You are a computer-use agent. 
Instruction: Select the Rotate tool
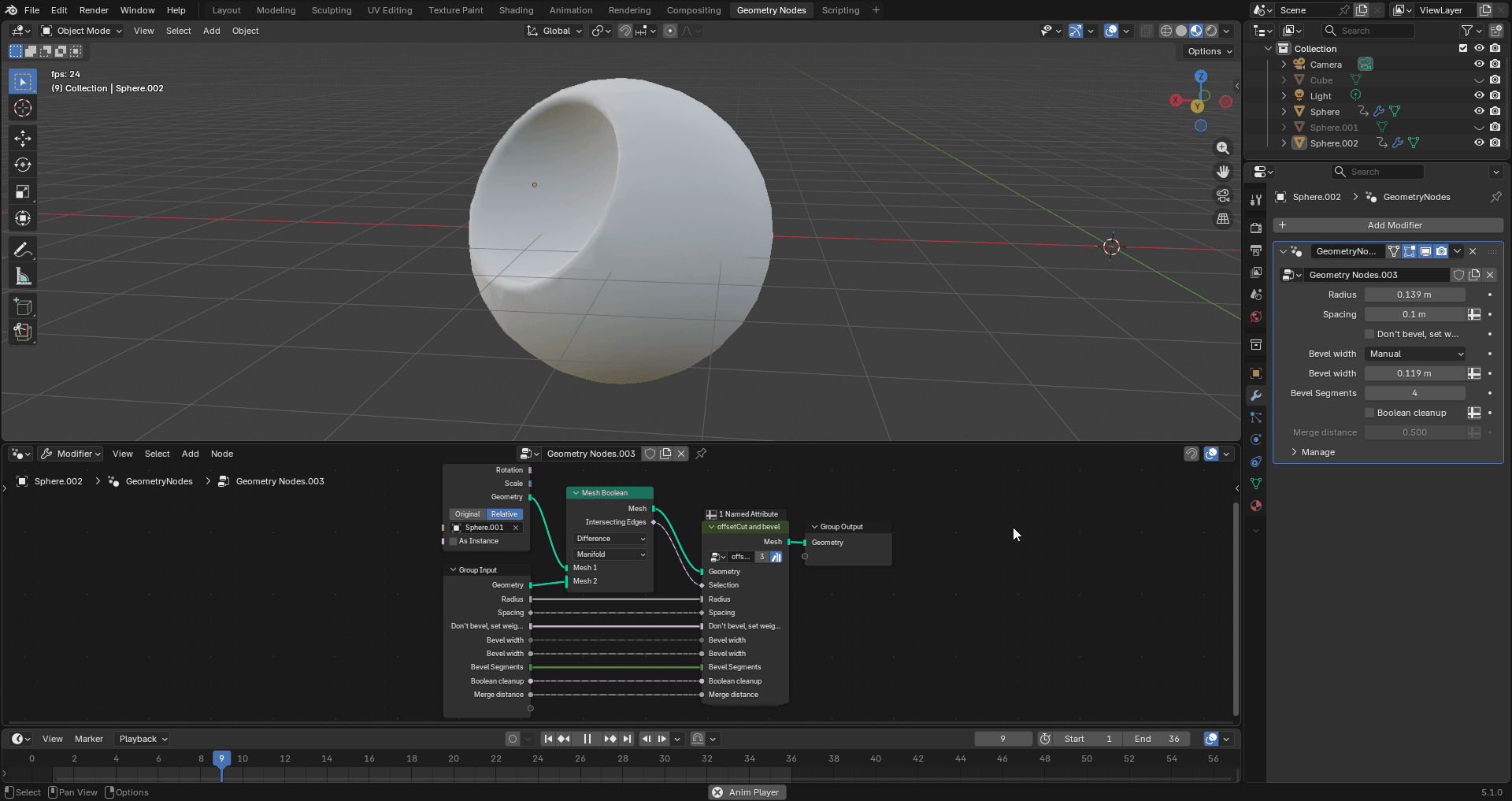point(23,165)
